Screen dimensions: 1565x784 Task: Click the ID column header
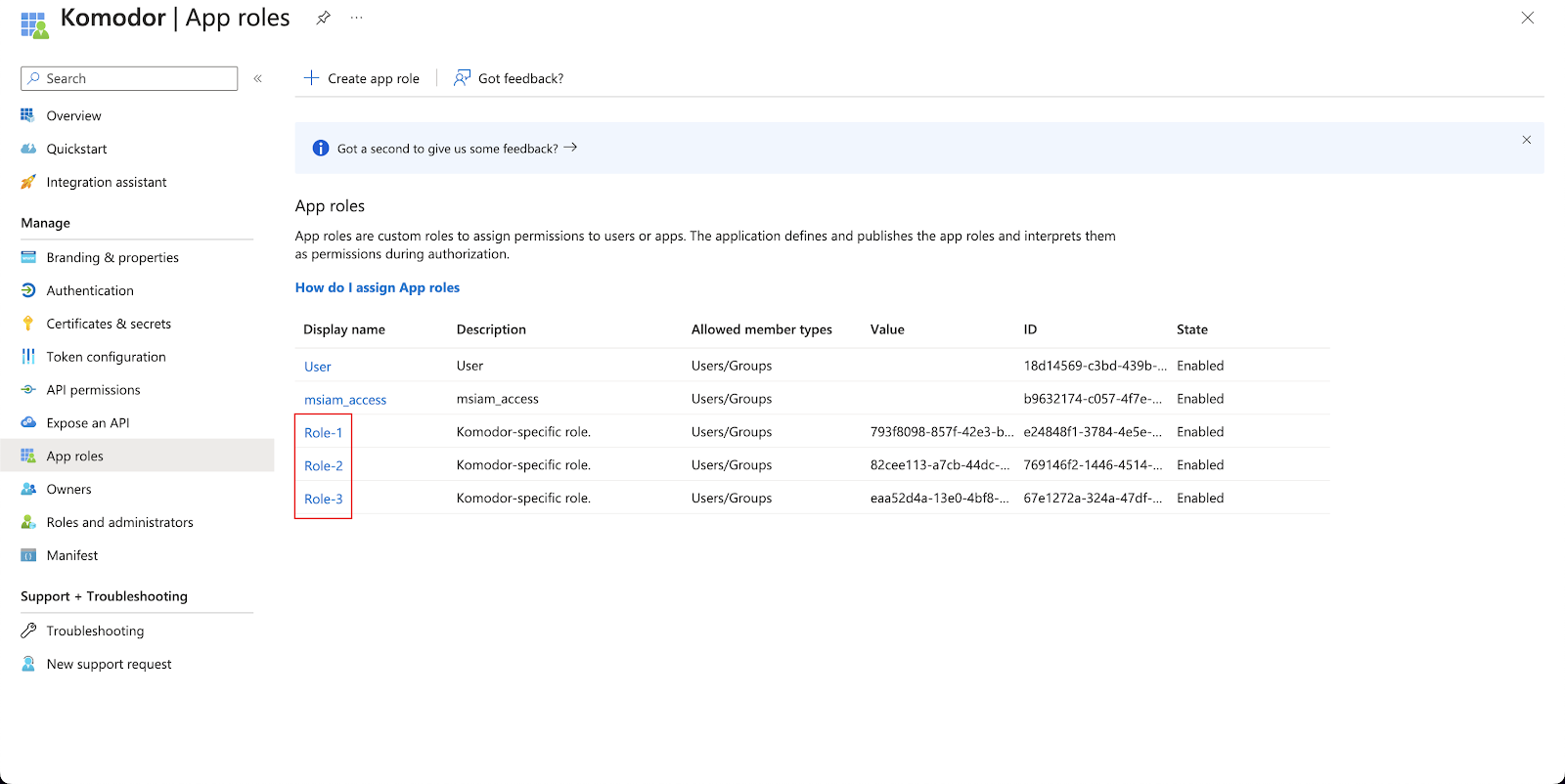[1030, 329]
